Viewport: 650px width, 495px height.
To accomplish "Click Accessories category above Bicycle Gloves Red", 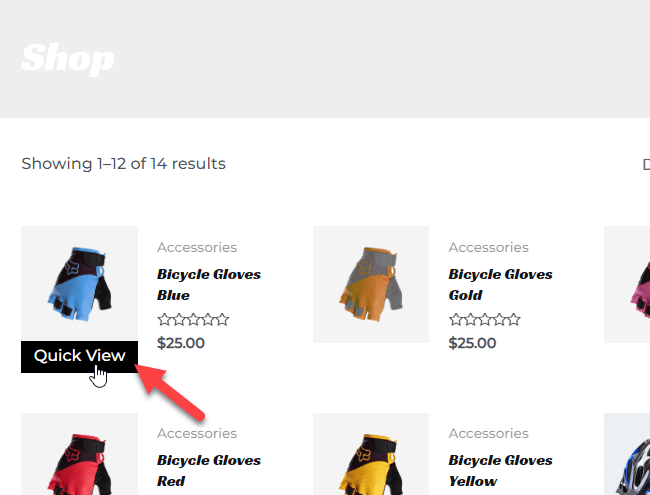I will 197,433.
